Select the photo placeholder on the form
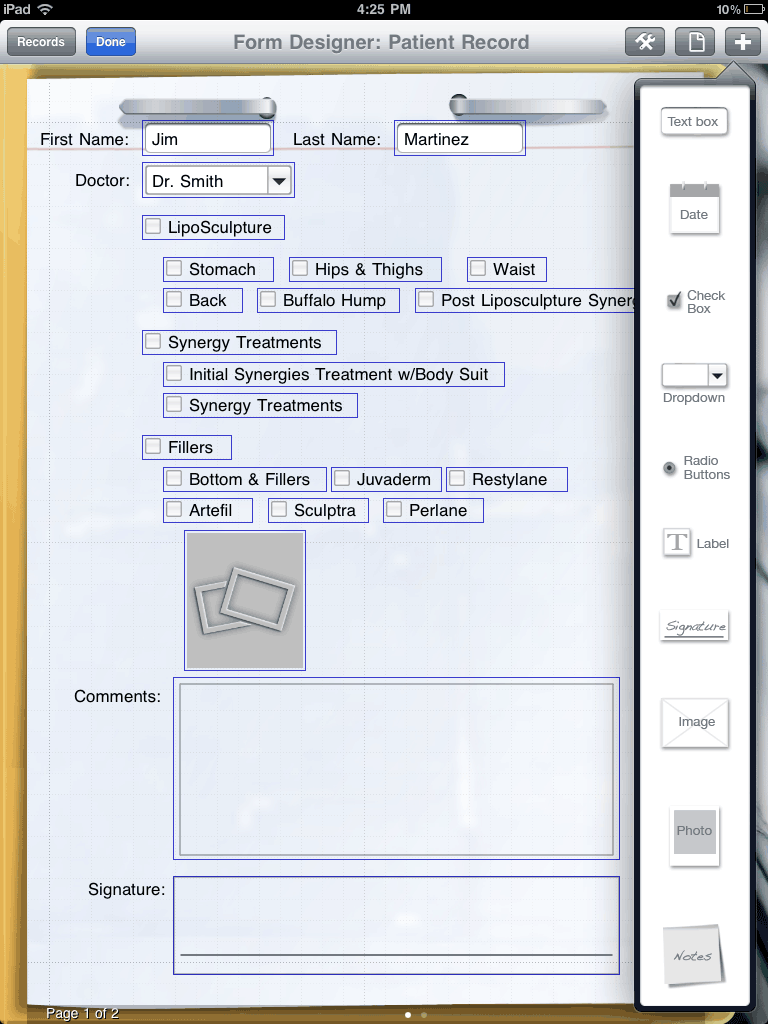Viewport: 768px width, 1024px height. pyautogui.click(x=245, y=600)
